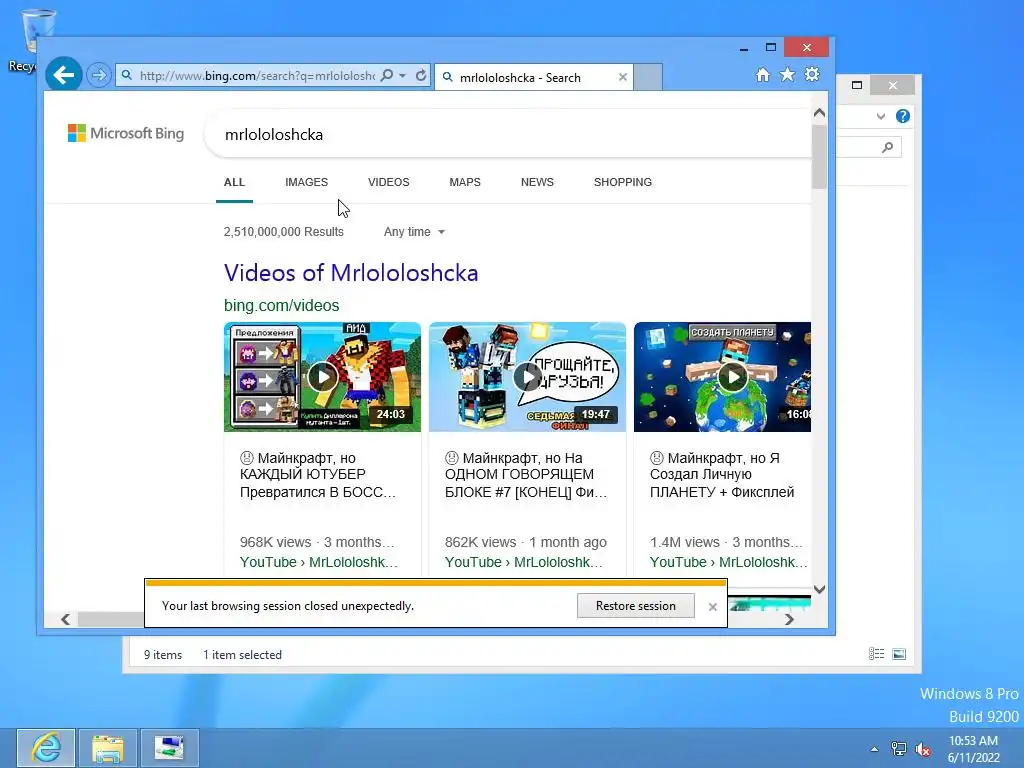1024x768 pixels.
Task: Click the Restore session button
Action: pyautogui.click(x=635, y=606)
